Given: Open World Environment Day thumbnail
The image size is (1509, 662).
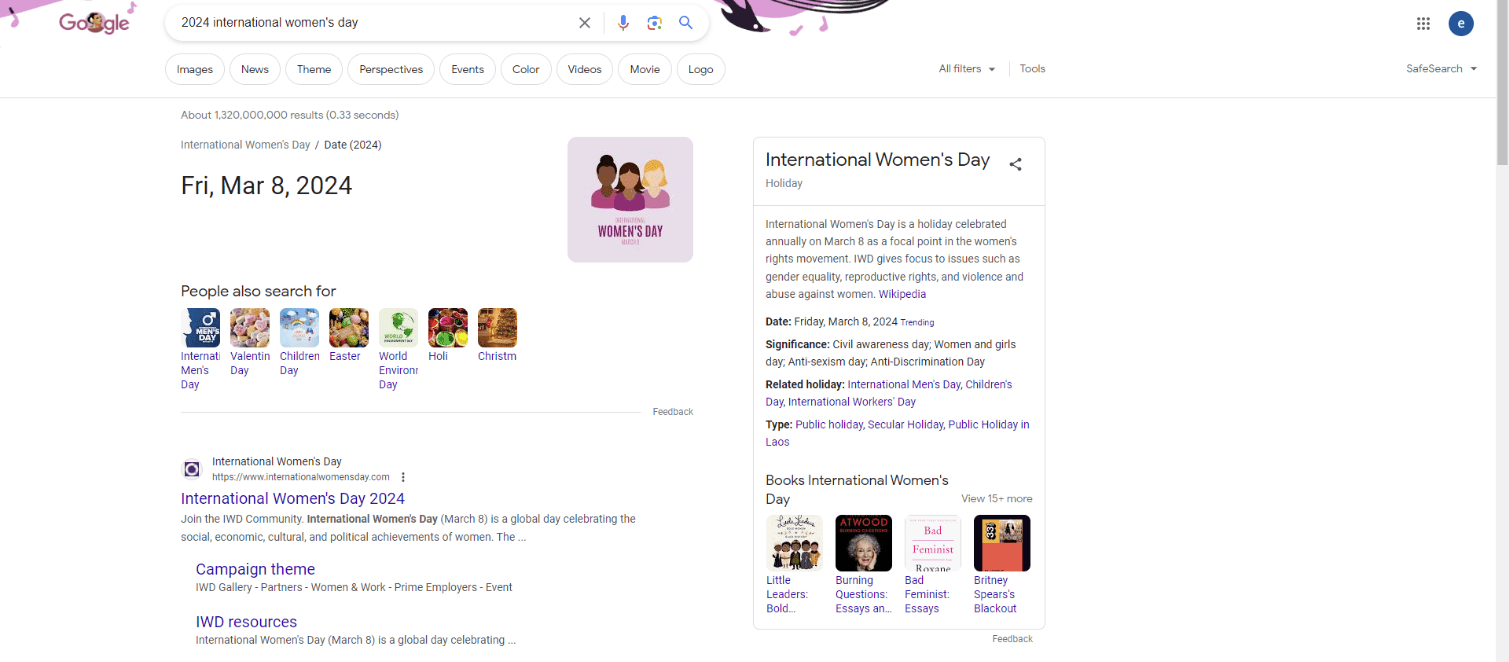Looking at the screenshot, I should [398, 328].
